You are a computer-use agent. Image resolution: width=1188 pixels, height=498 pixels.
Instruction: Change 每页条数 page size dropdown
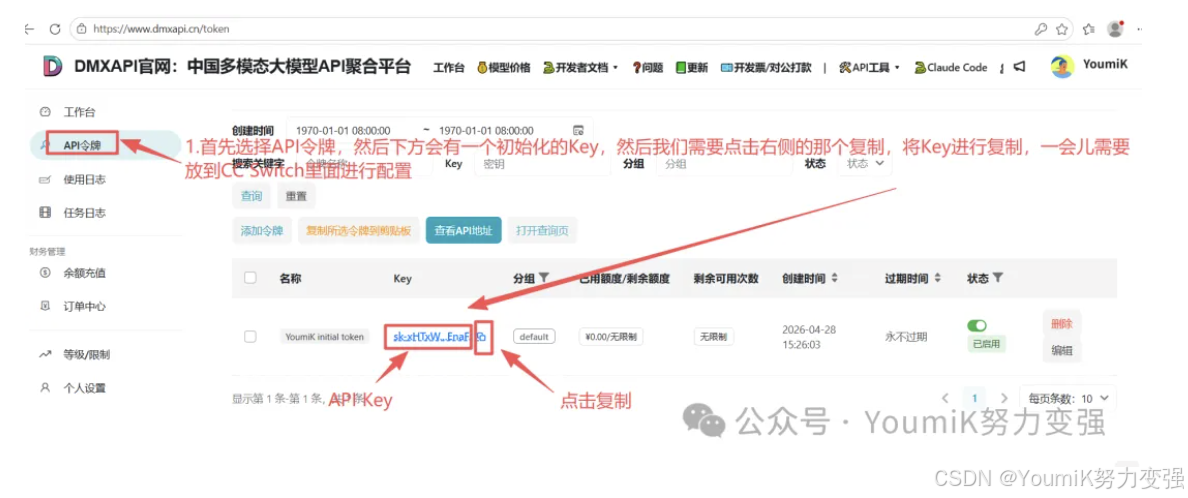(x=1067, y=398)
